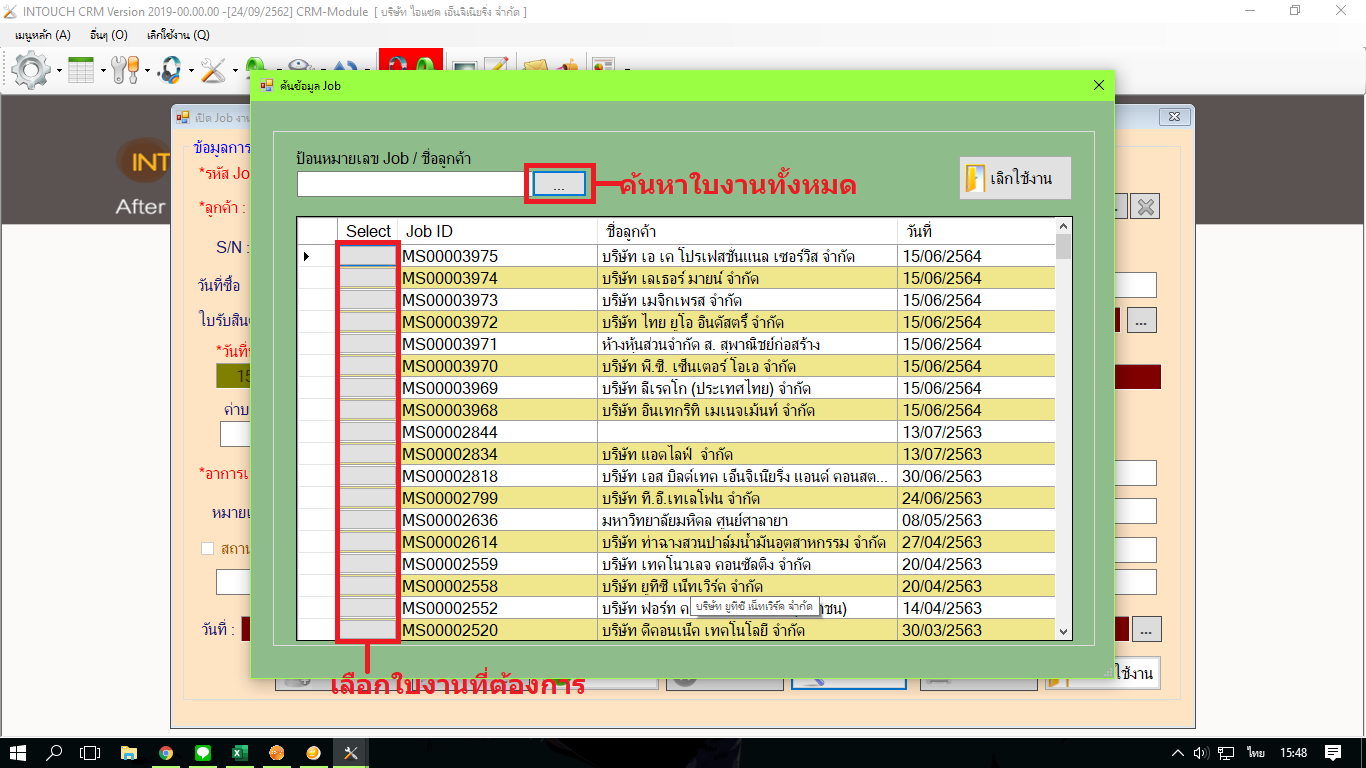
Task: Click the เลิกใช้งาน exit button in dialog
Action: [x=1015, y=178]
